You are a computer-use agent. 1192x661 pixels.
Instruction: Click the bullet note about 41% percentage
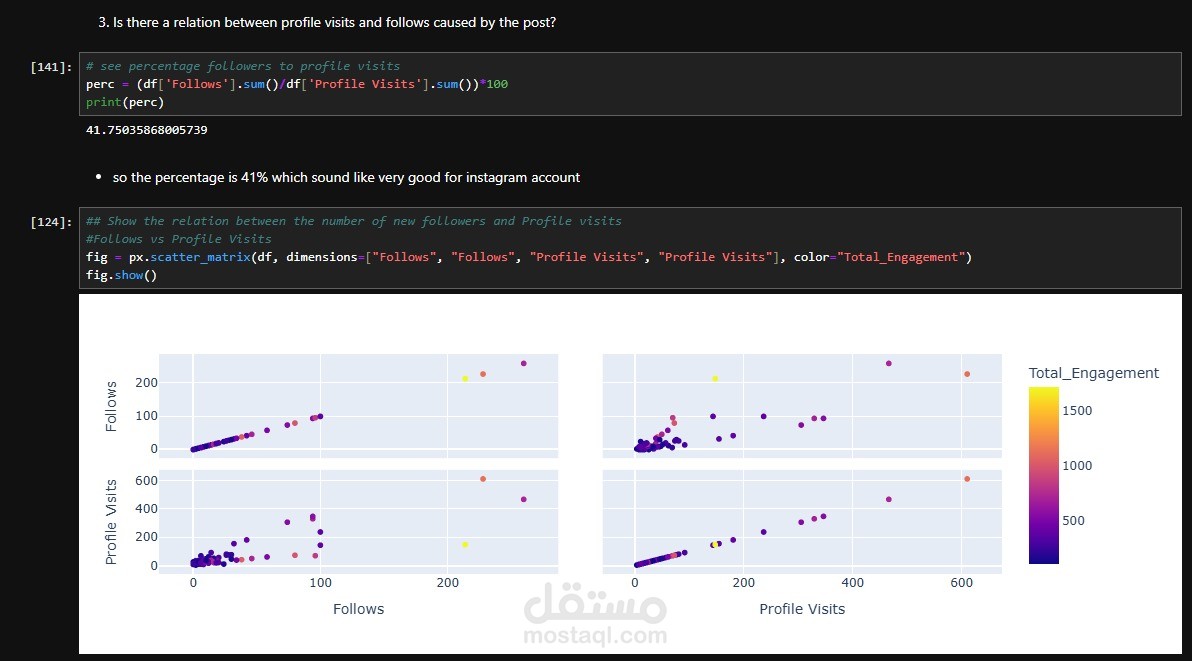coord(346,177)
